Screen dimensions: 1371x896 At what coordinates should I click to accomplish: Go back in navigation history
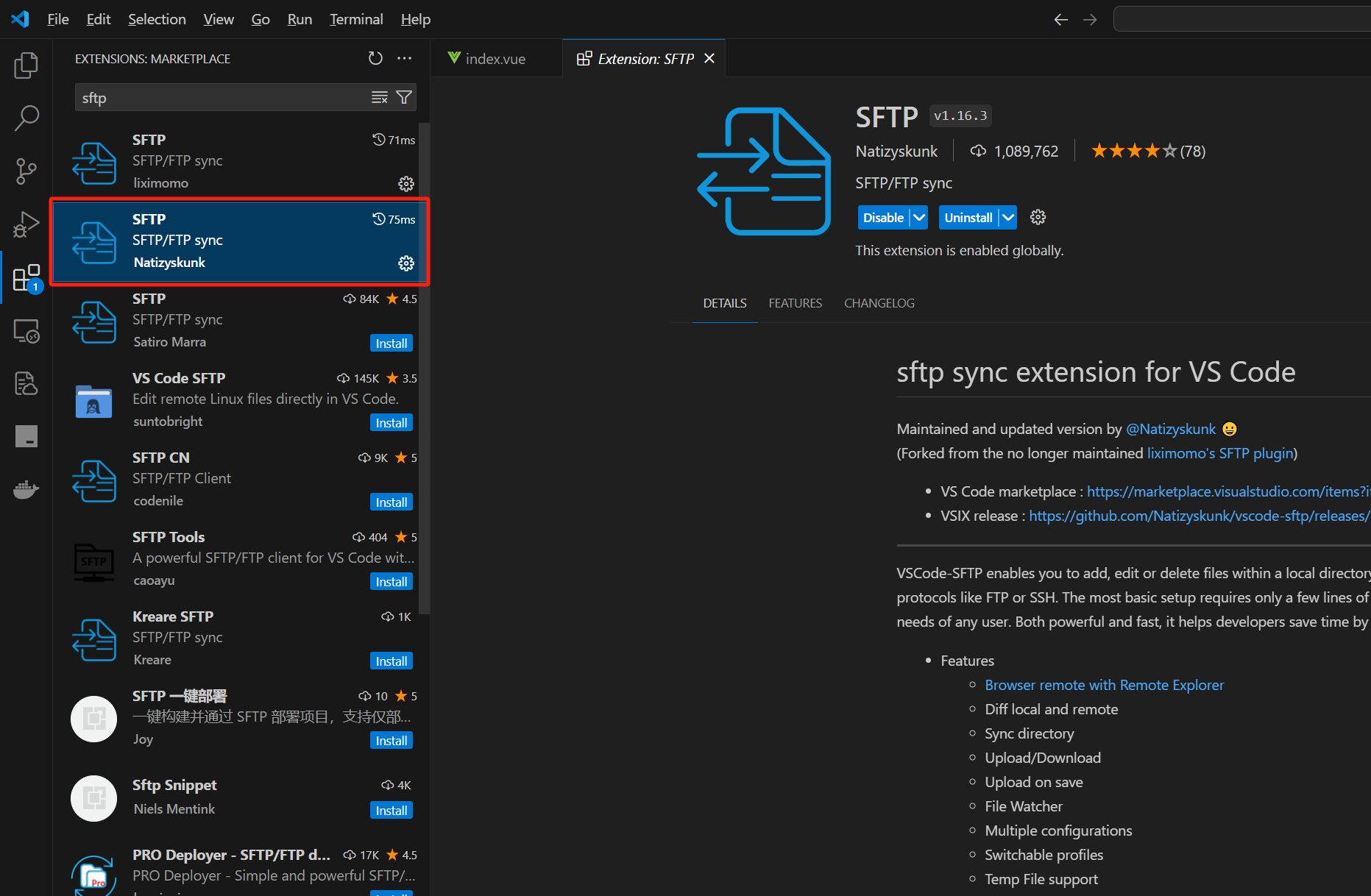point(1060,19)
